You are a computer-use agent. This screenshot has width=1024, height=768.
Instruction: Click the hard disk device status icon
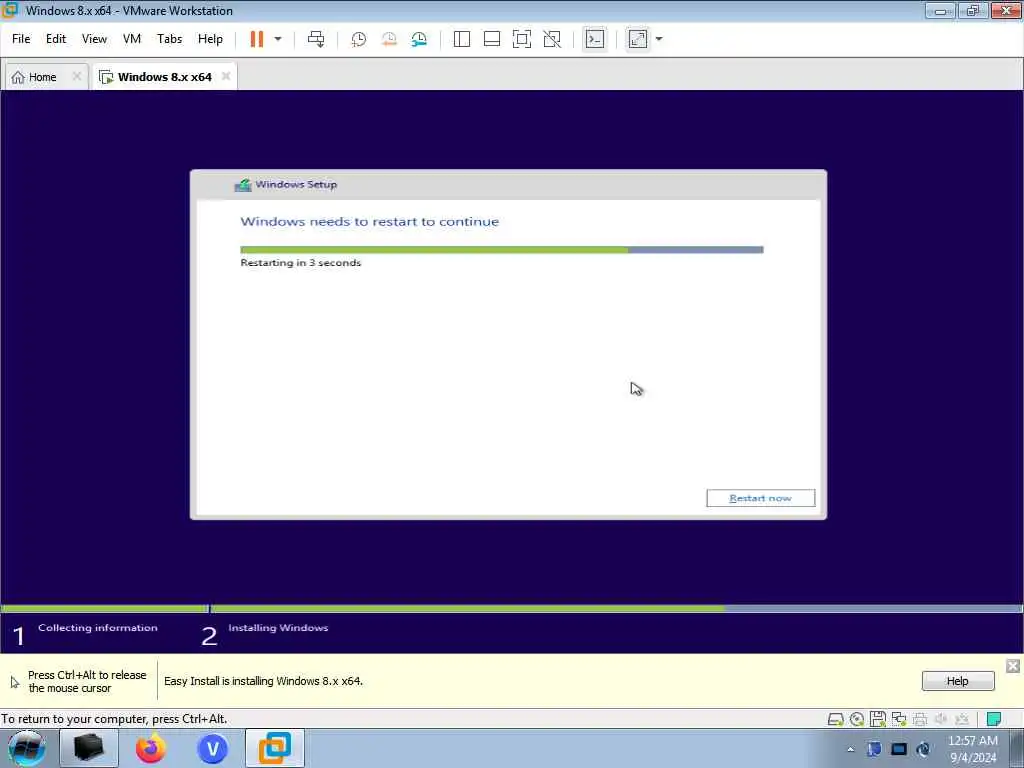(835, 720)
